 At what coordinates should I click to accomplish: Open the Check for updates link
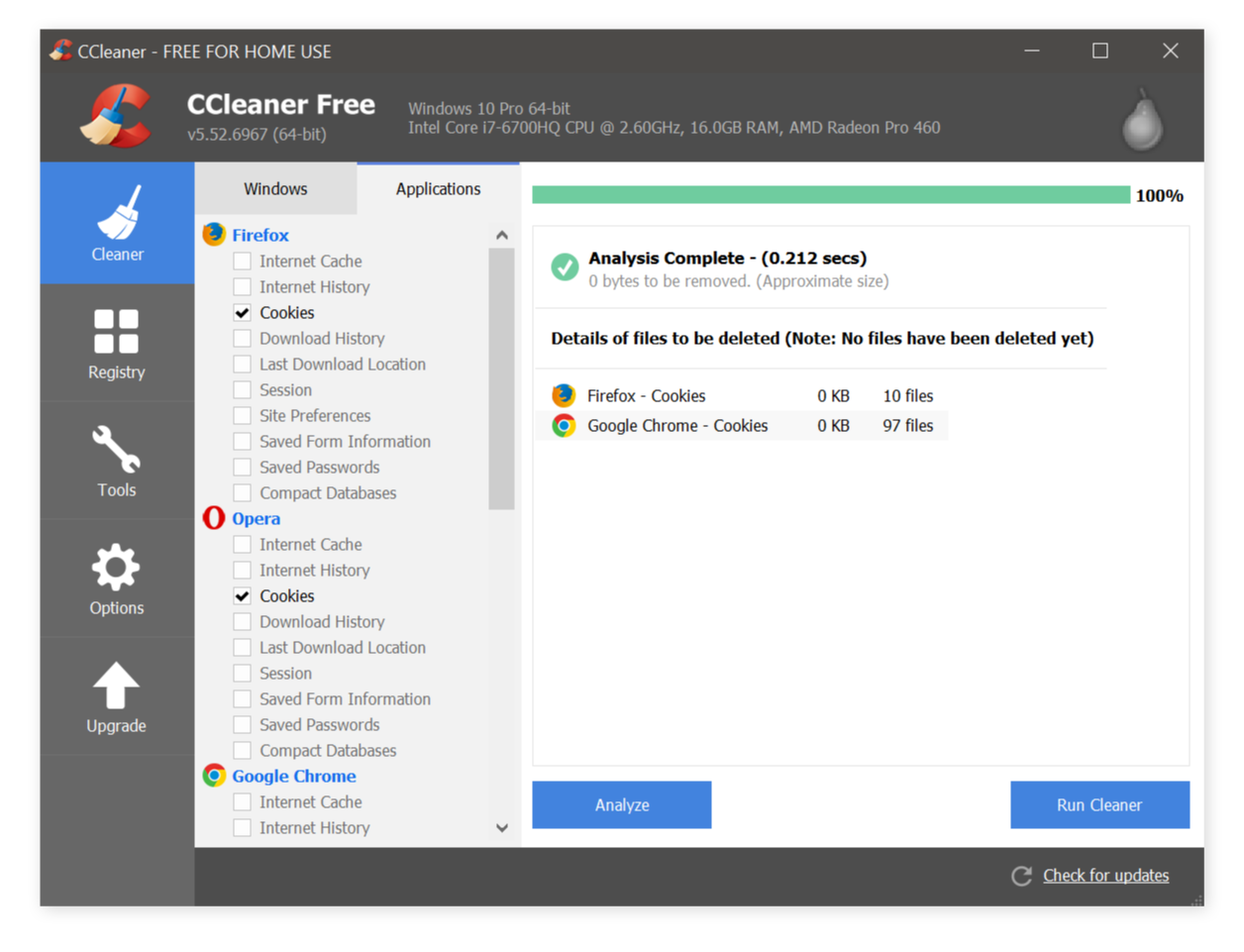pos(1105,876)
